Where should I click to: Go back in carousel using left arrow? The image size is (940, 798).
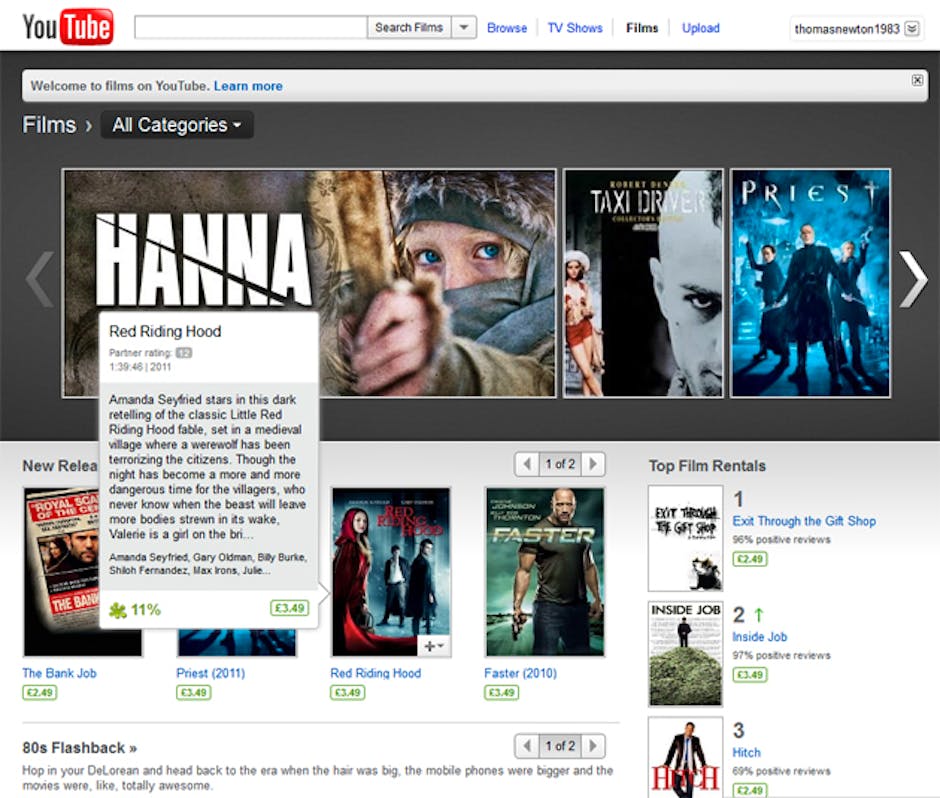point(38,280)
